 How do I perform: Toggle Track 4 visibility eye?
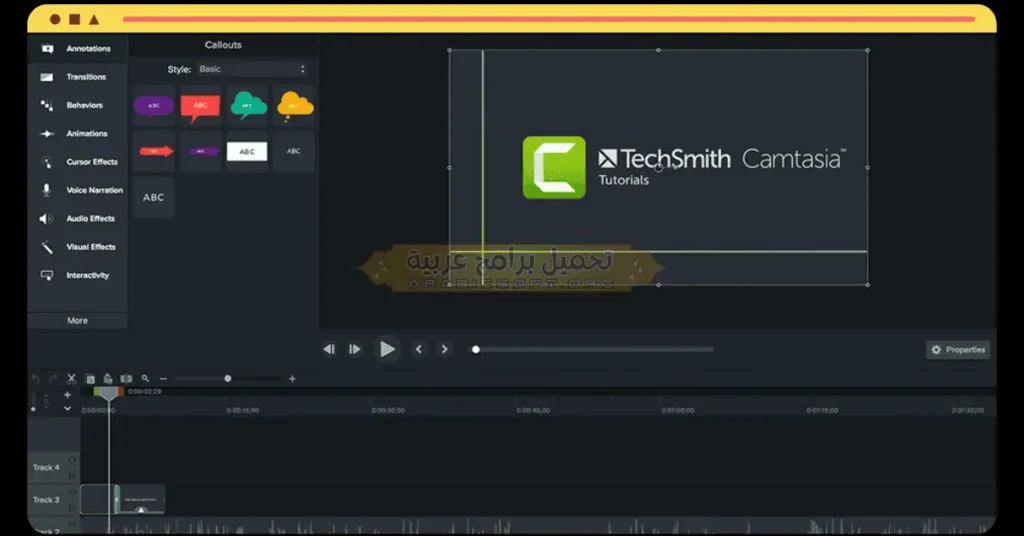tap(72, 460)
